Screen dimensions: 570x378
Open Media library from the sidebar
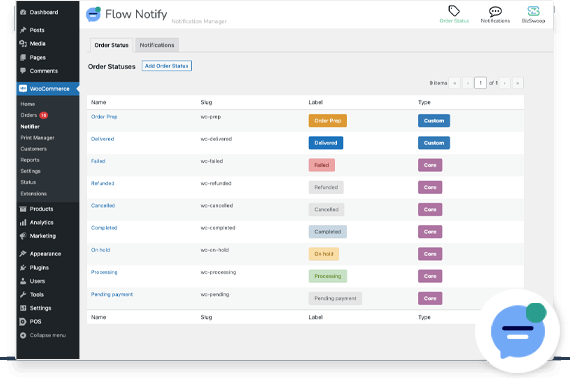pyautogui.click(x=37, y=44)
